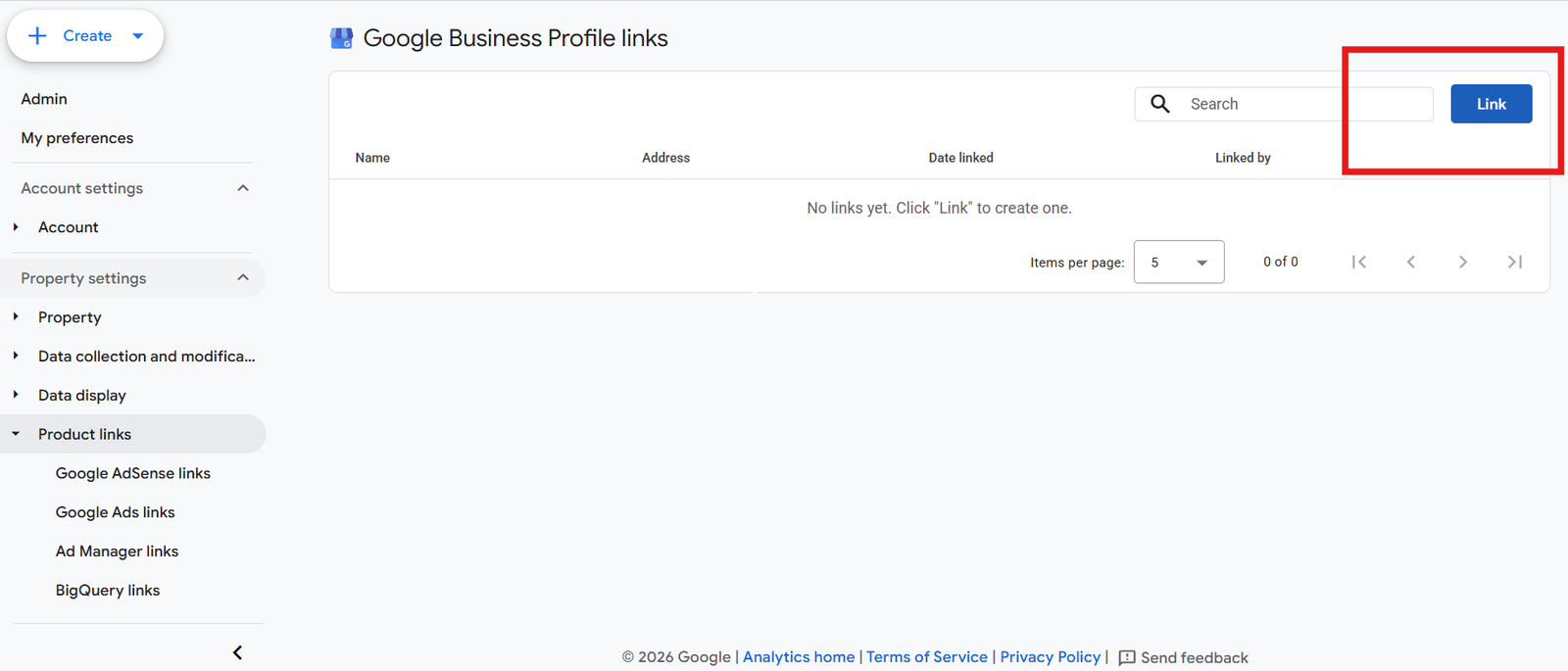Collapse the sidebar with the left arrow
This screenshot has width=1568, height=671.
coord(237,652)
